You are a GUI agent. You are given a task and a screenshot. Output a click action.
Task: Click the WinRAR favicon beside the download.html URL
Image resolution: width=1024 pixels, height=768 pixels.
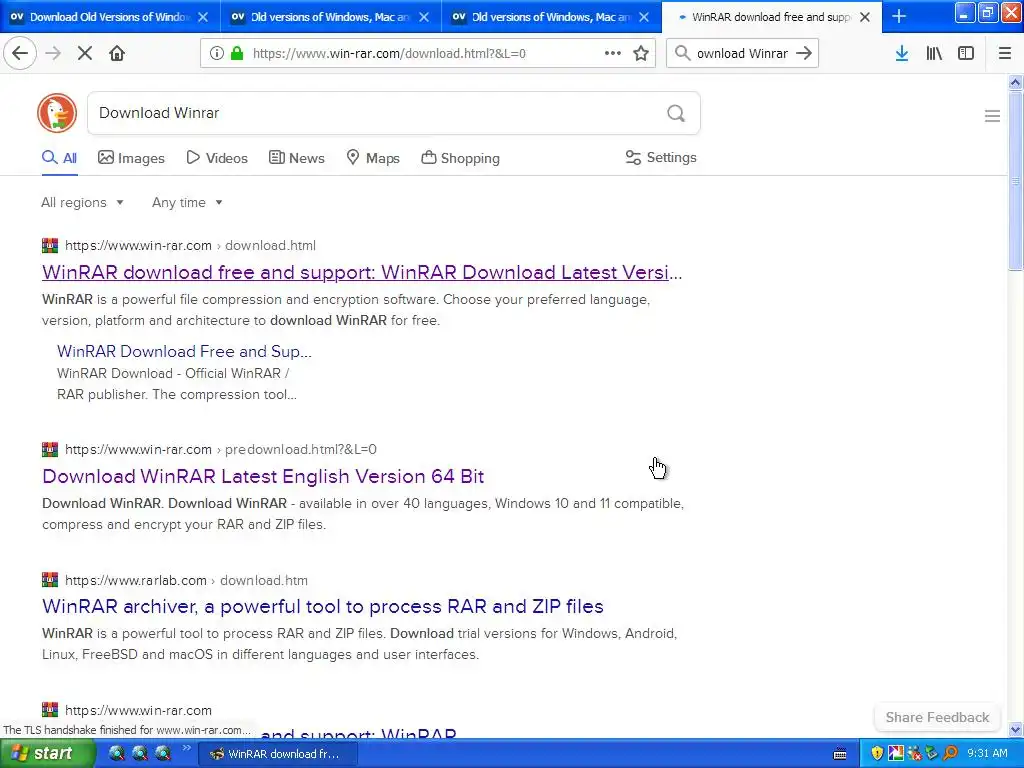click(x=50, y=246)
